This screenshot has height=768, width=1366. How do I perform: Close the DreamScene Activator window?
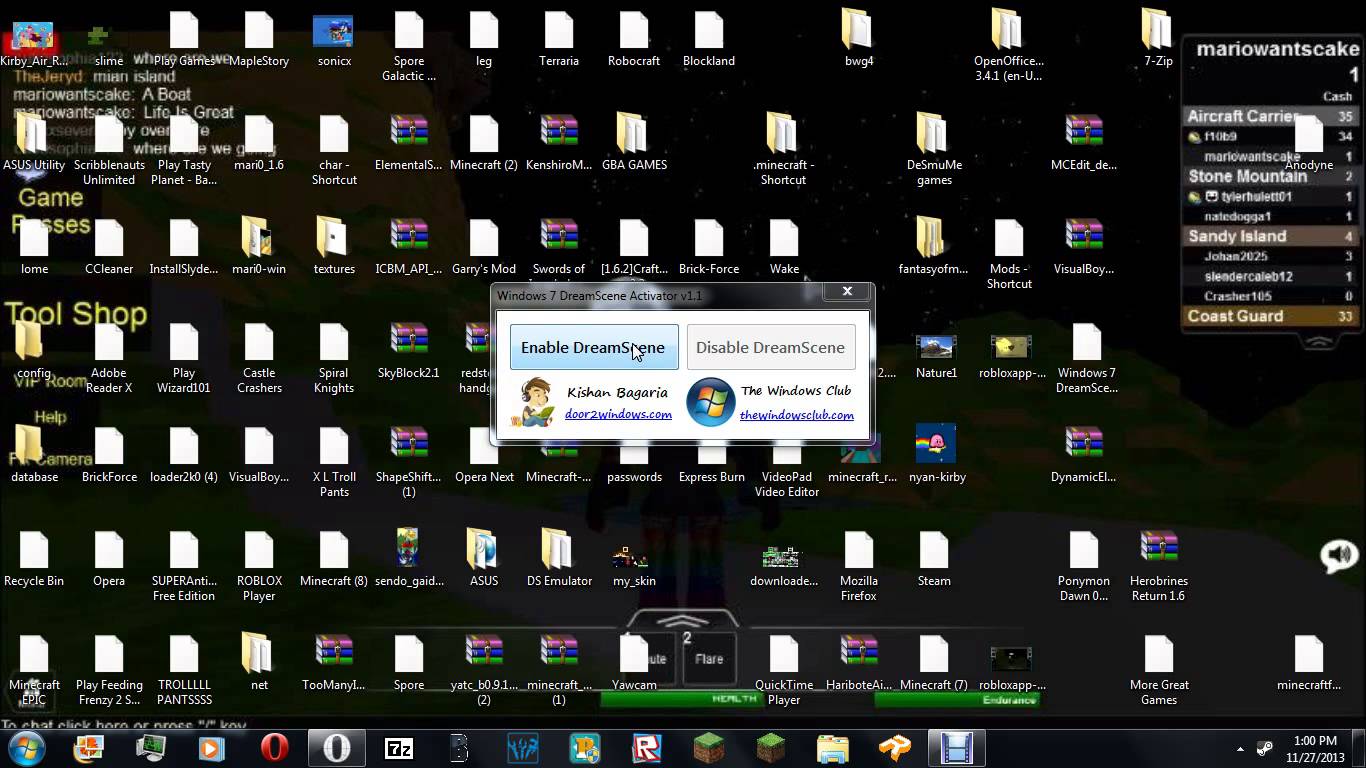(847, 291)
